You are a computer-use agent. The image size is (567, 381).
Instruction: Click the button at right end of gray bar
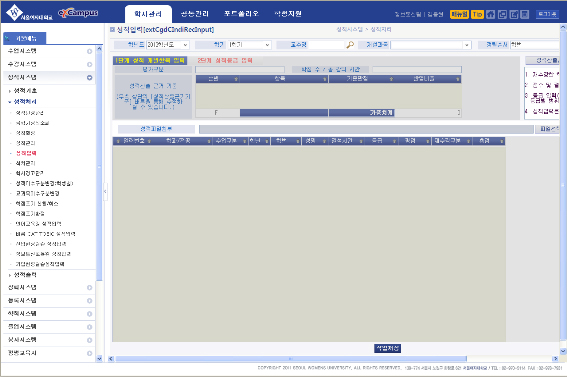click(547, 129)
